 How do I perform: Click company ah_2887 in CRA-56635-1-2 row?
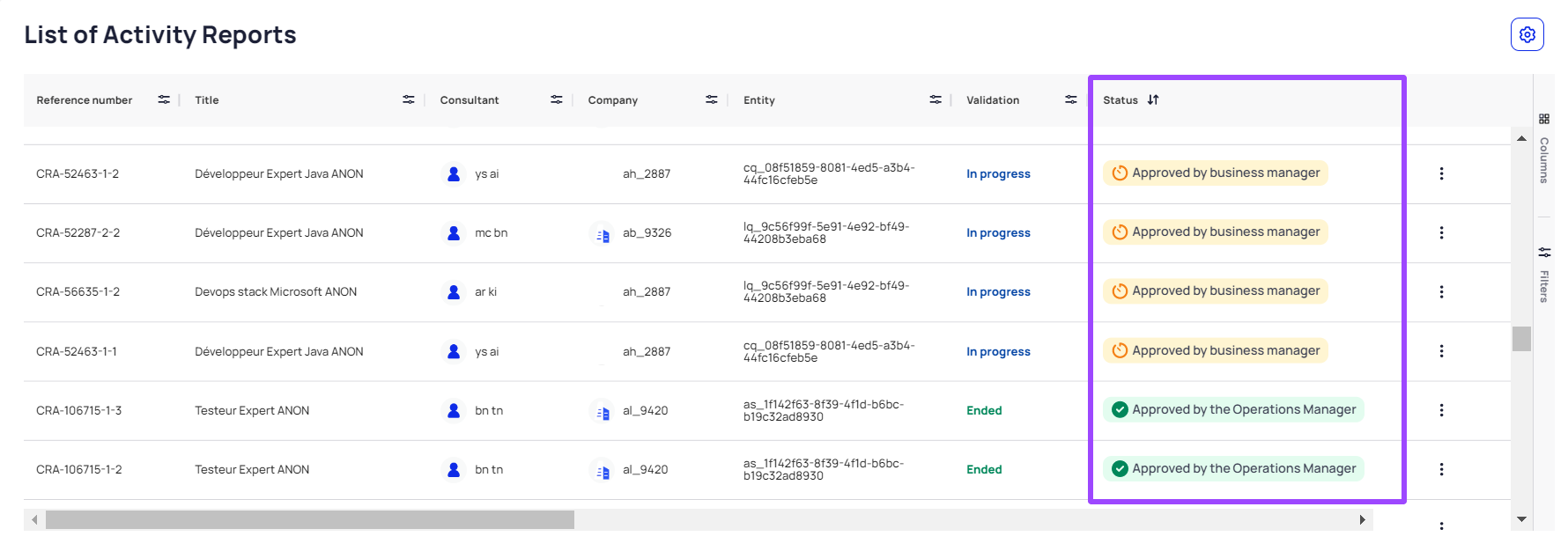coord(647,291)
